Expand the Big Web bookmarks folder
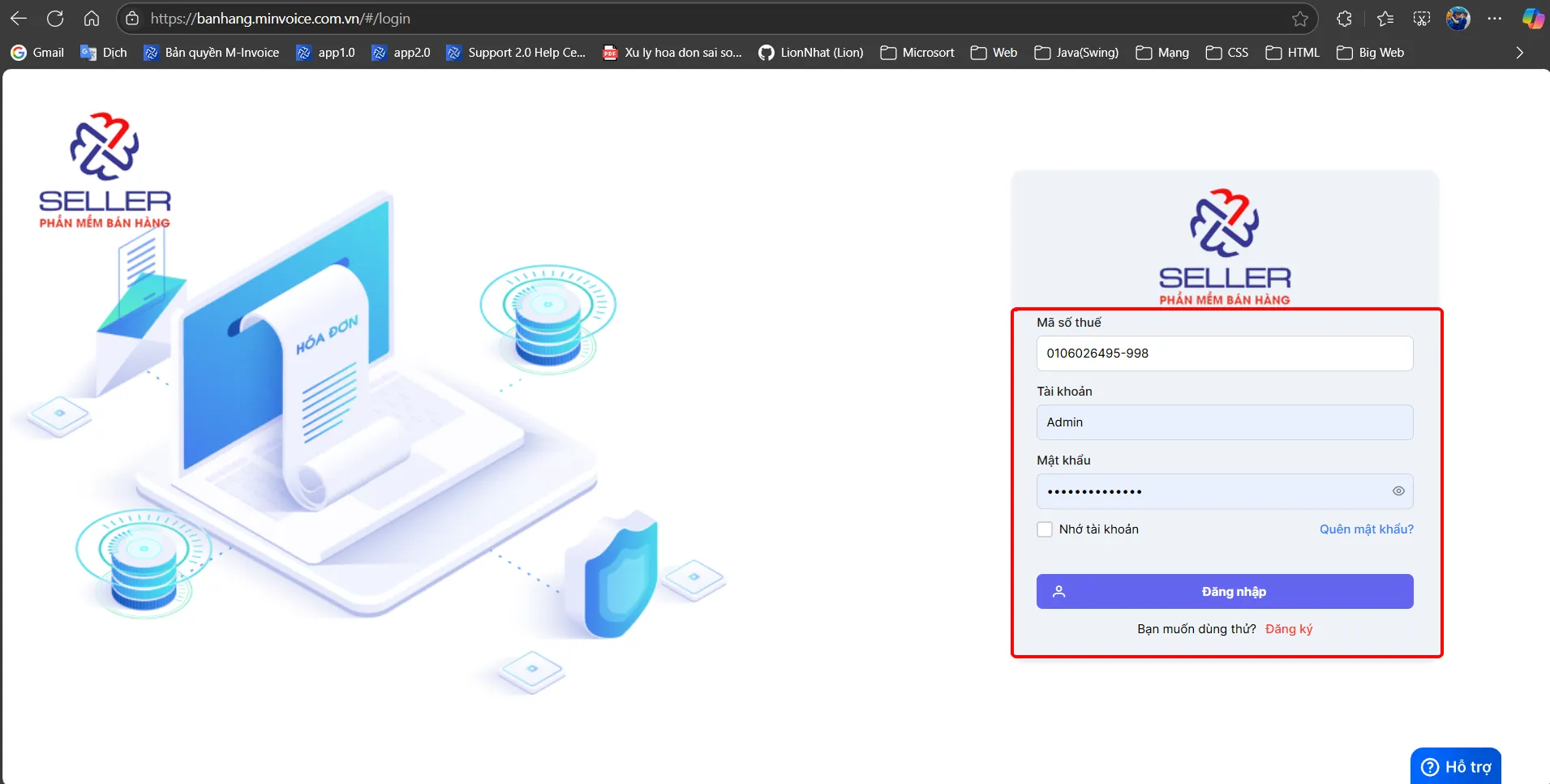Screen dimensions: 1550x784 click(x=1370, y=53)
